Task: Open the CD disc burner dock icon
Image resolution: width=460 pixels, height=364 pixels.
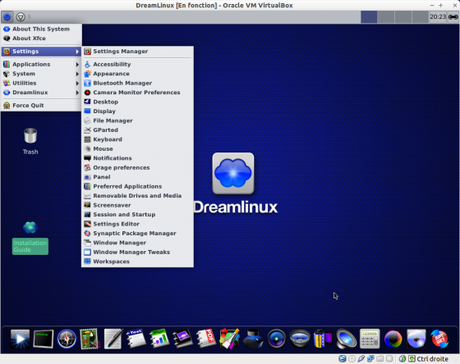Action: click(416, 339)
